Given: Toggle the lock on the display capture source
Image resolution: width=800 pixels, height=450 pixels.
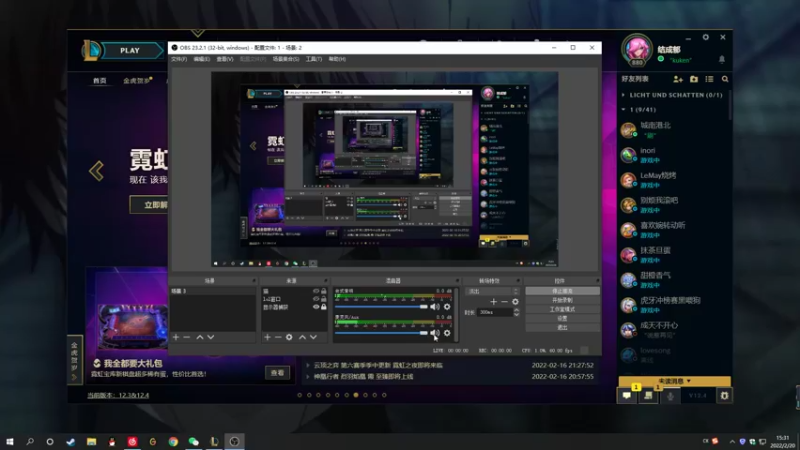Looking at the screenshot, I should tap(323, 307).
